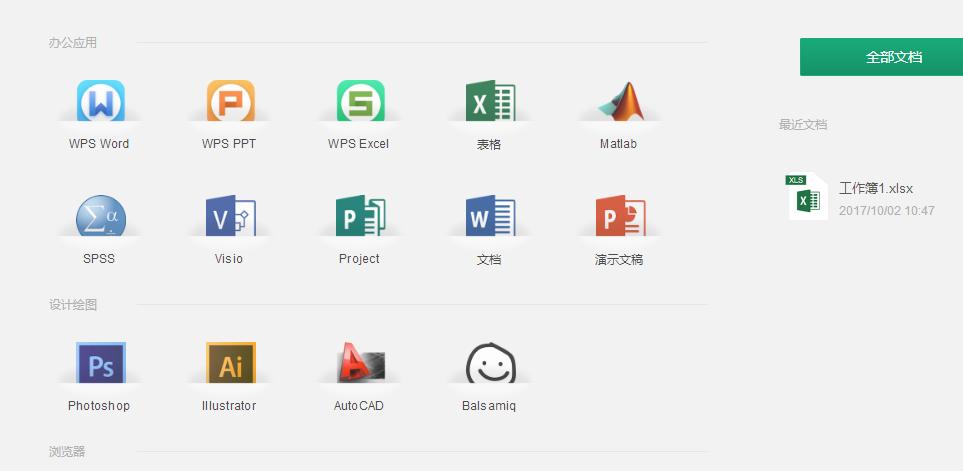Launch the Excel 表格 application icon

tap(490, 101)
